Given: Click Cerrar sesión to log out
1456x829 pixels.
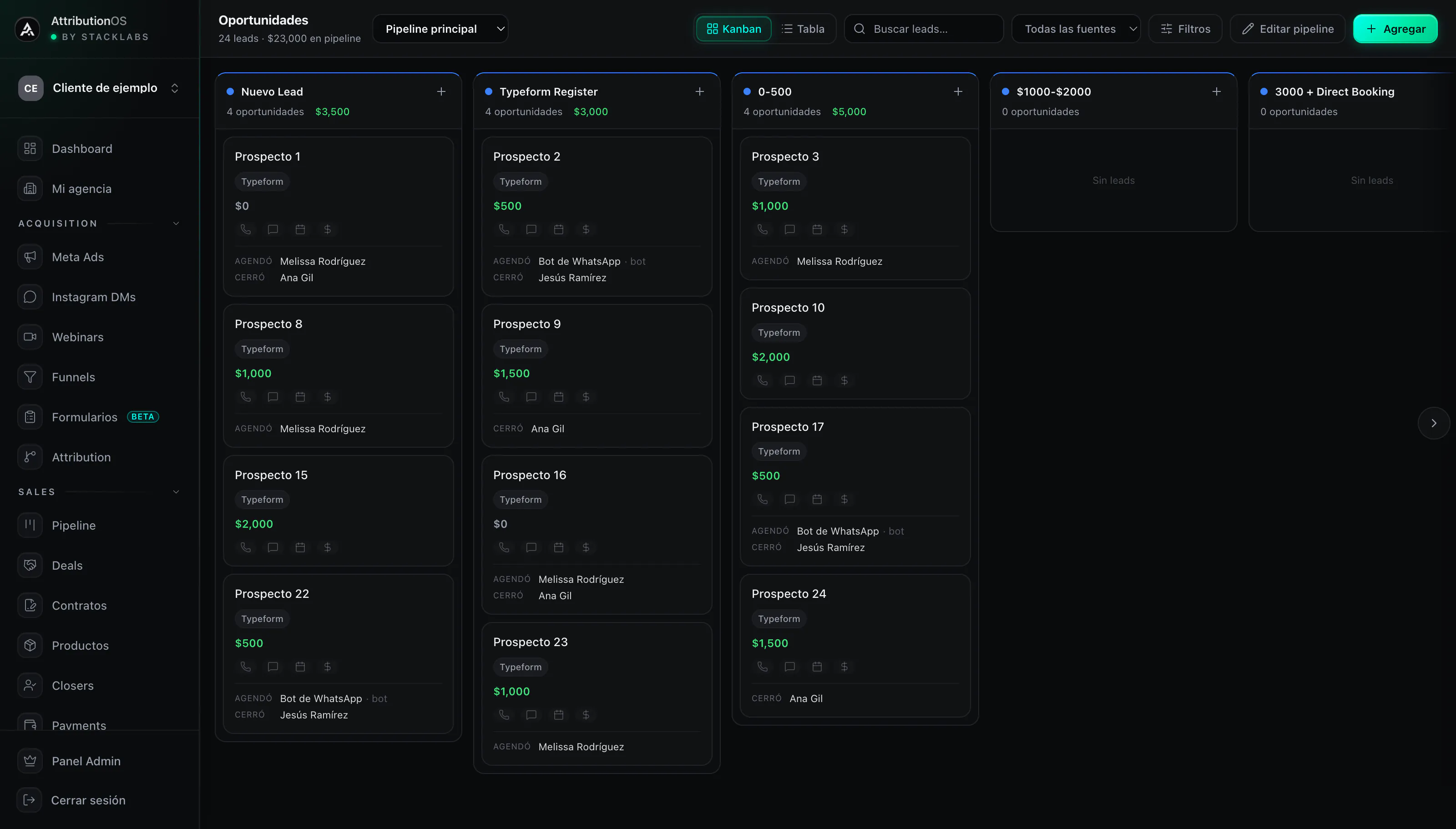Looking at the screenshot, I should click(x=100, y=800).
